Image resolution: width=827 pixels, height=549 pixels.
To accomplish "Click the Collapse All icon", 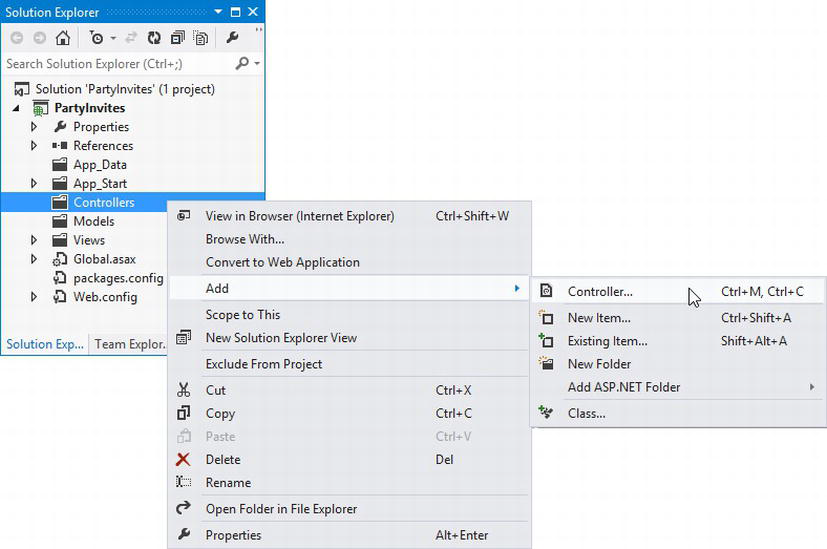I will (178, 38).
